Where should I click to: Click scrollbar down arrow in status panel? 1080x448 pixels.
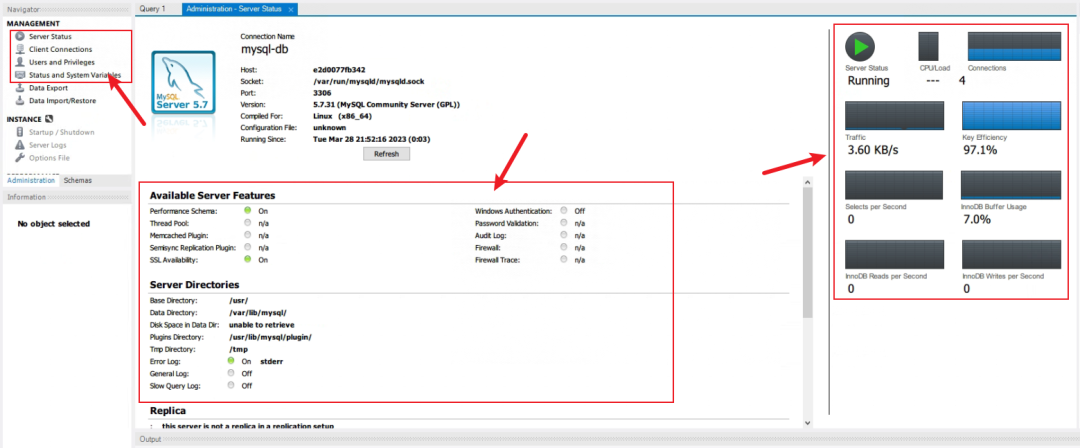808,423
